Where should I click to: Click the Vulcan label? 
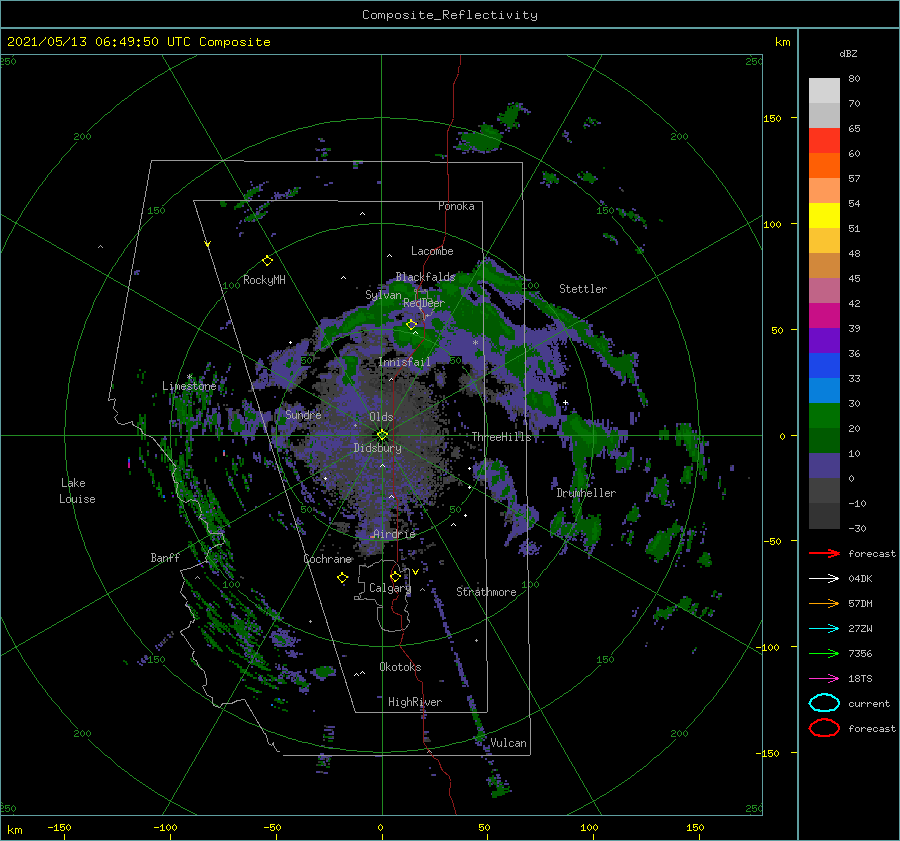point(508,743)
